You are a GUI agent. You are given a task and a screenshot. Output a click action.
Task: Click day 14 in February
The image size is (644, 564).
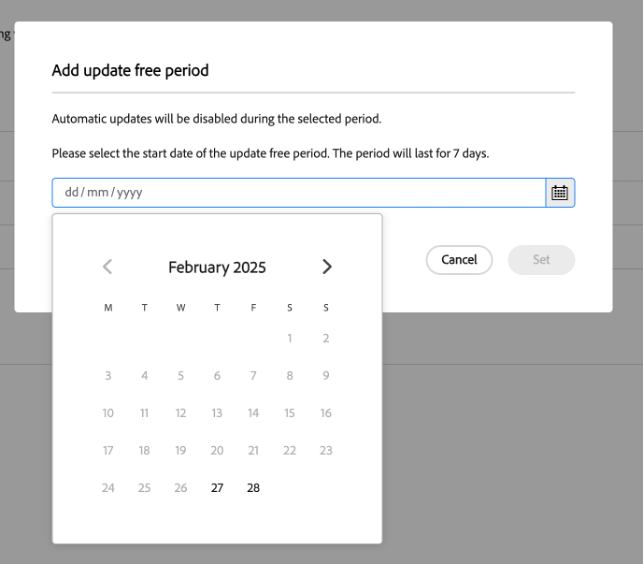click(x=253, y=413)
